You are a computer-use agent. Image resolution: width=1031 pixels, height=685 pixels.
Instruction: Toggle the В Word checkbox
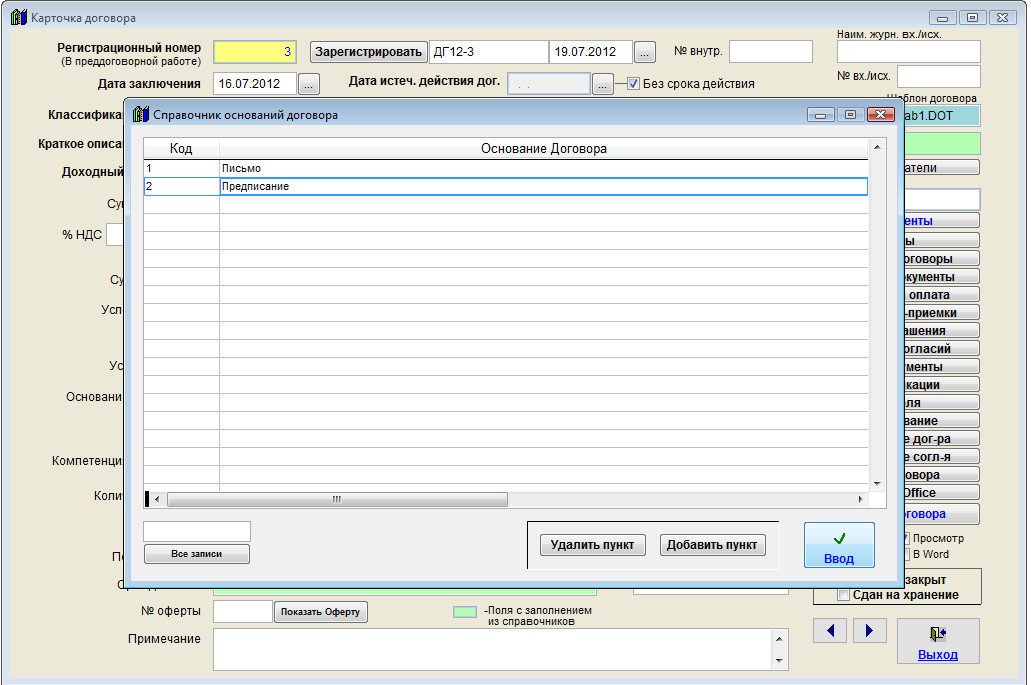(906, 554)
